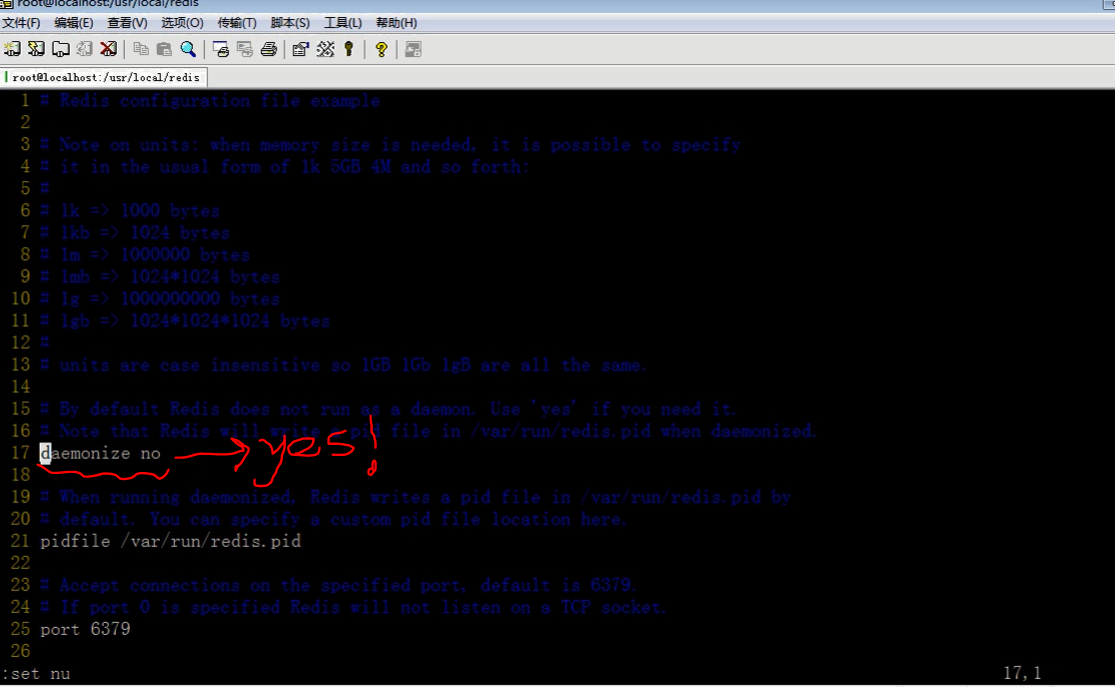
Task: Click the '1mb => 1024*1024 bytes' comment line
Action: click(160, 277)
